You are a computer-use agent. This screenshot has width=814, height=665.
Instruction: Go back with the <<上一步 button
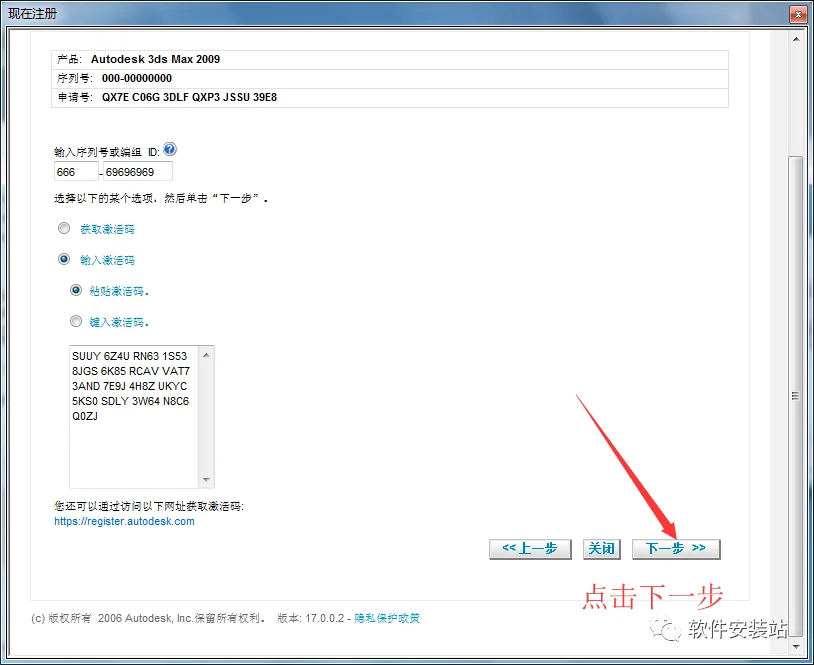click(x=530, y=549)
